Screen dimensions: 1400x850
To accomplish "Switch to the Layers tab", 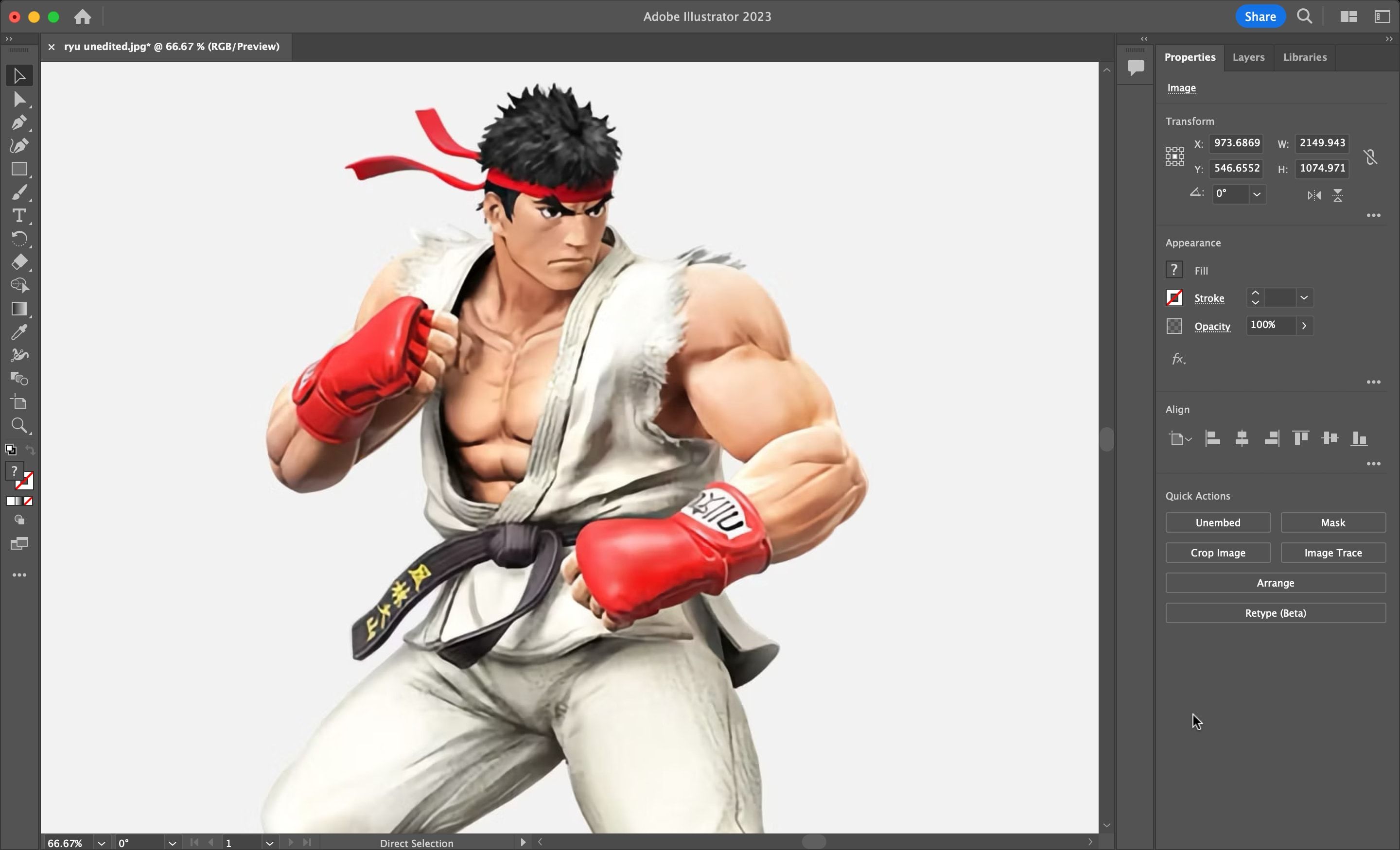I will pyautogui.click(x=1248, y=57).
